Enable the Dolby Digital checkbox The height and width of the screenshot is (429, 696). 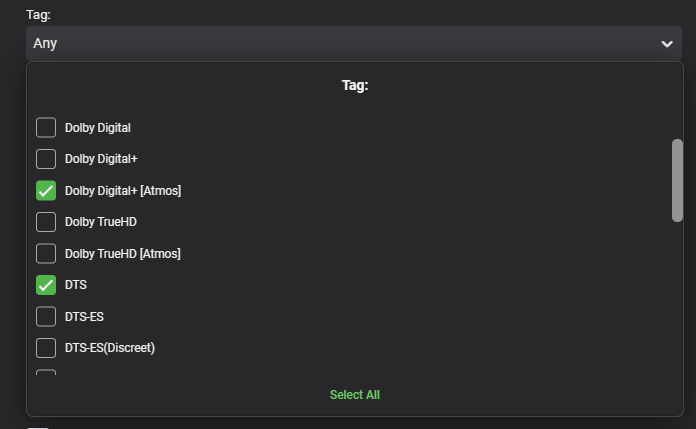46,127
